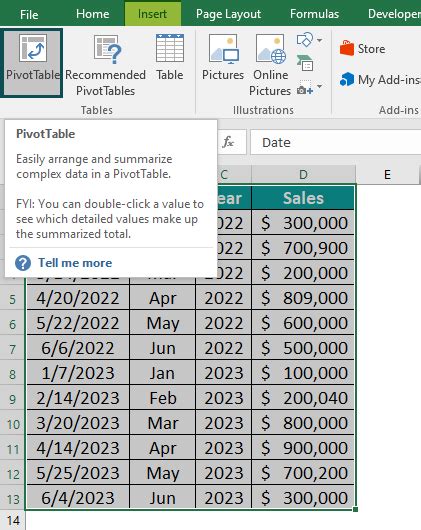Click cell with date 4/20/2022

(x=78, y=298)
